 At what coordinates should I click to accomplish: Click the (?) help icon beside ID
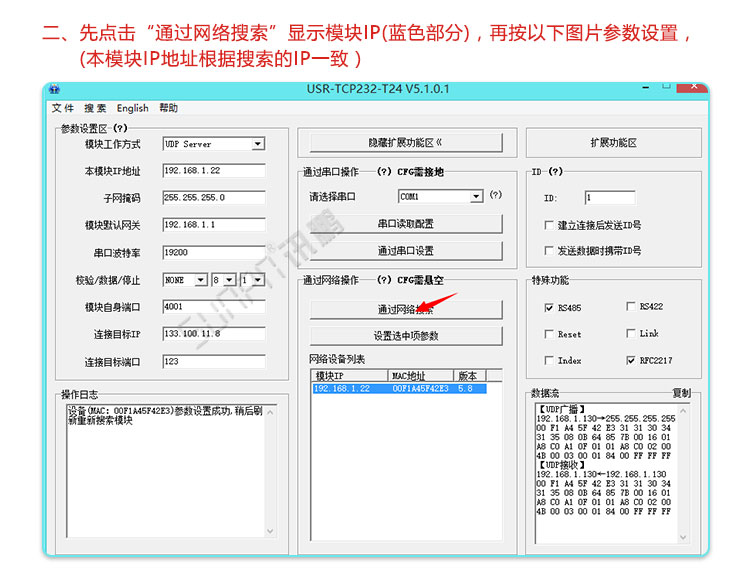tap(556, 171)
